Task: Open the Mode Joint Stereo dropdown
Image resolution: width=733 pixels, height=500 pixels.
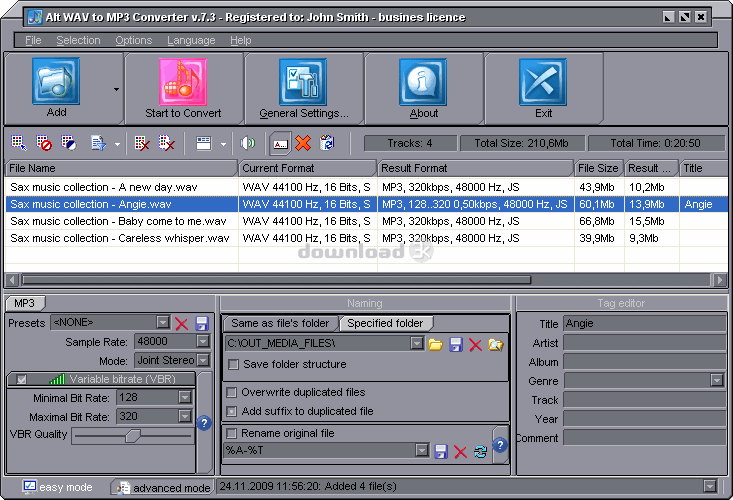Action: [x=203, y=360]
